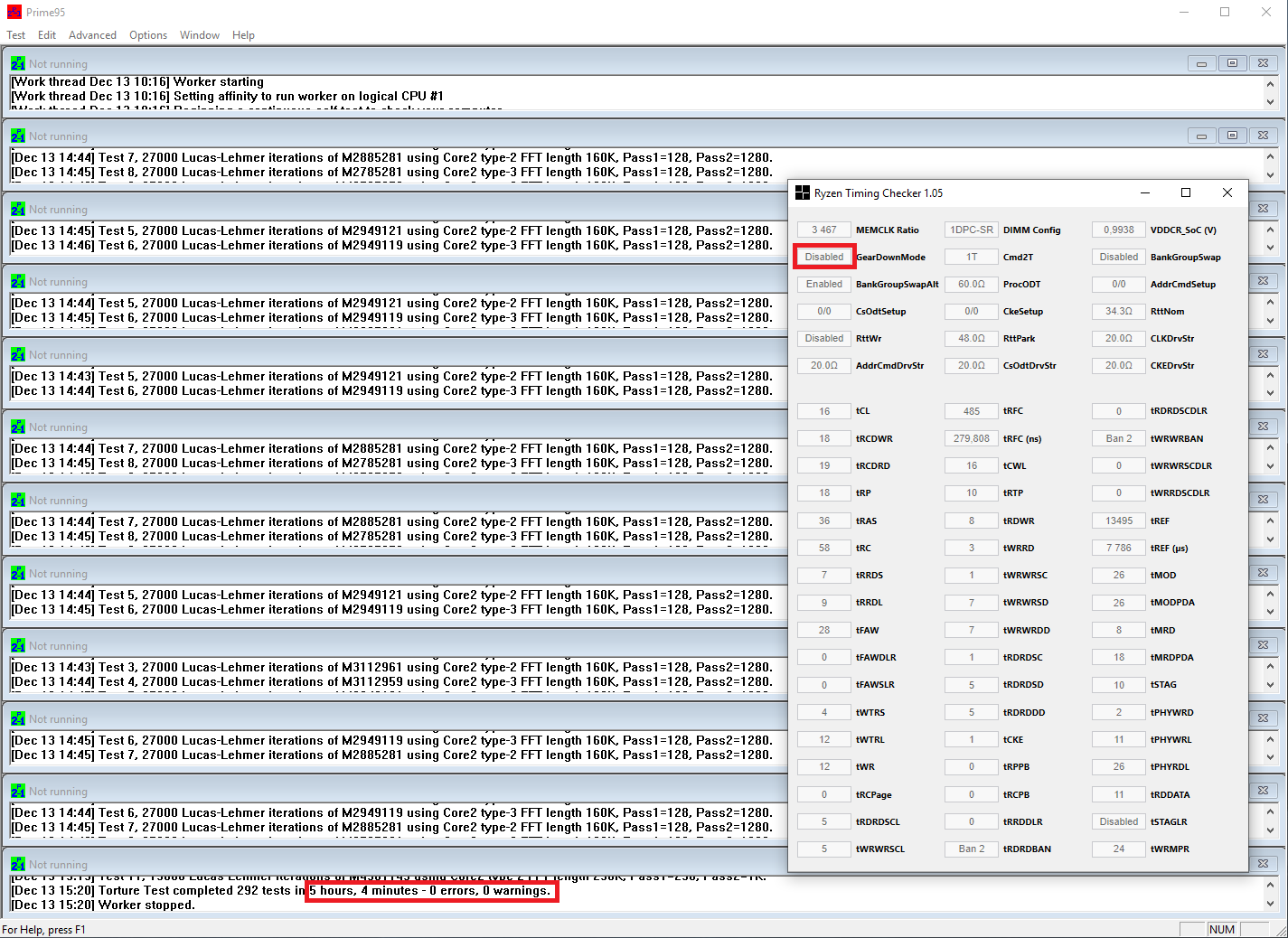Click the tRFC (ns) value '279,808'

click(x=972, y=438)
